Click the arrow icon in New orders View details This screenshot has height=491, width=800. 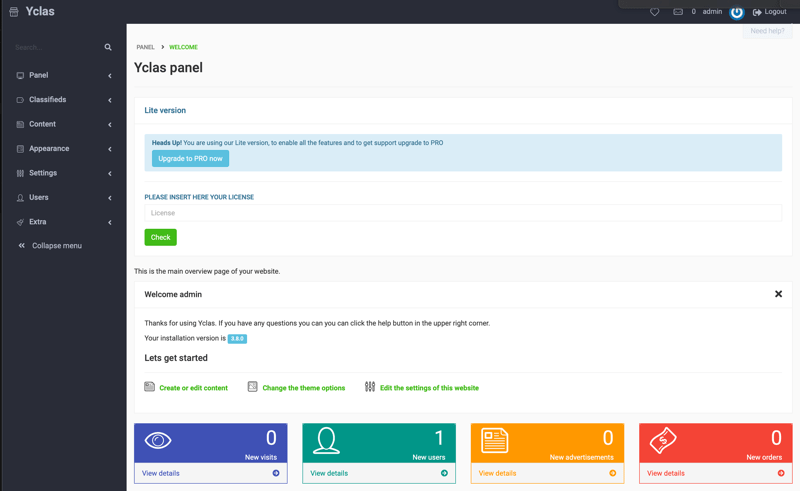[781, 473]
